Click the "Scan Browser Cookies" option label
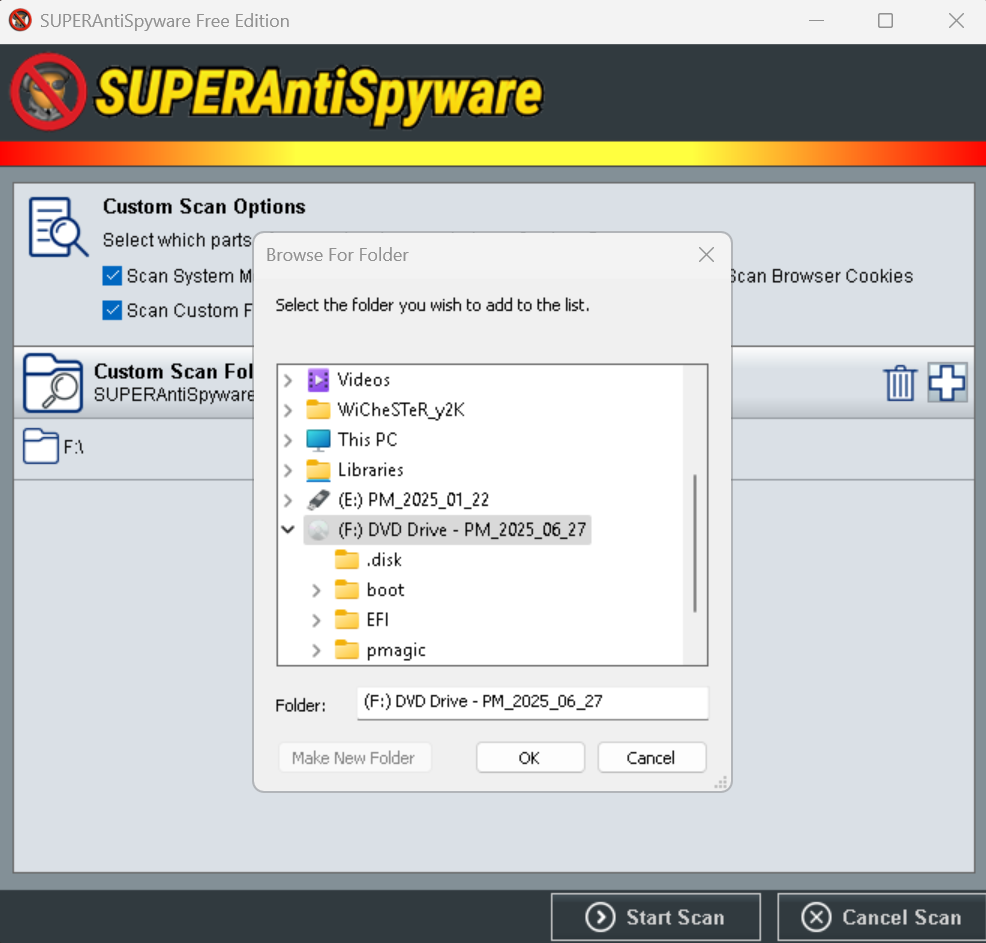986x943 pixels. (x=821, y=276)
